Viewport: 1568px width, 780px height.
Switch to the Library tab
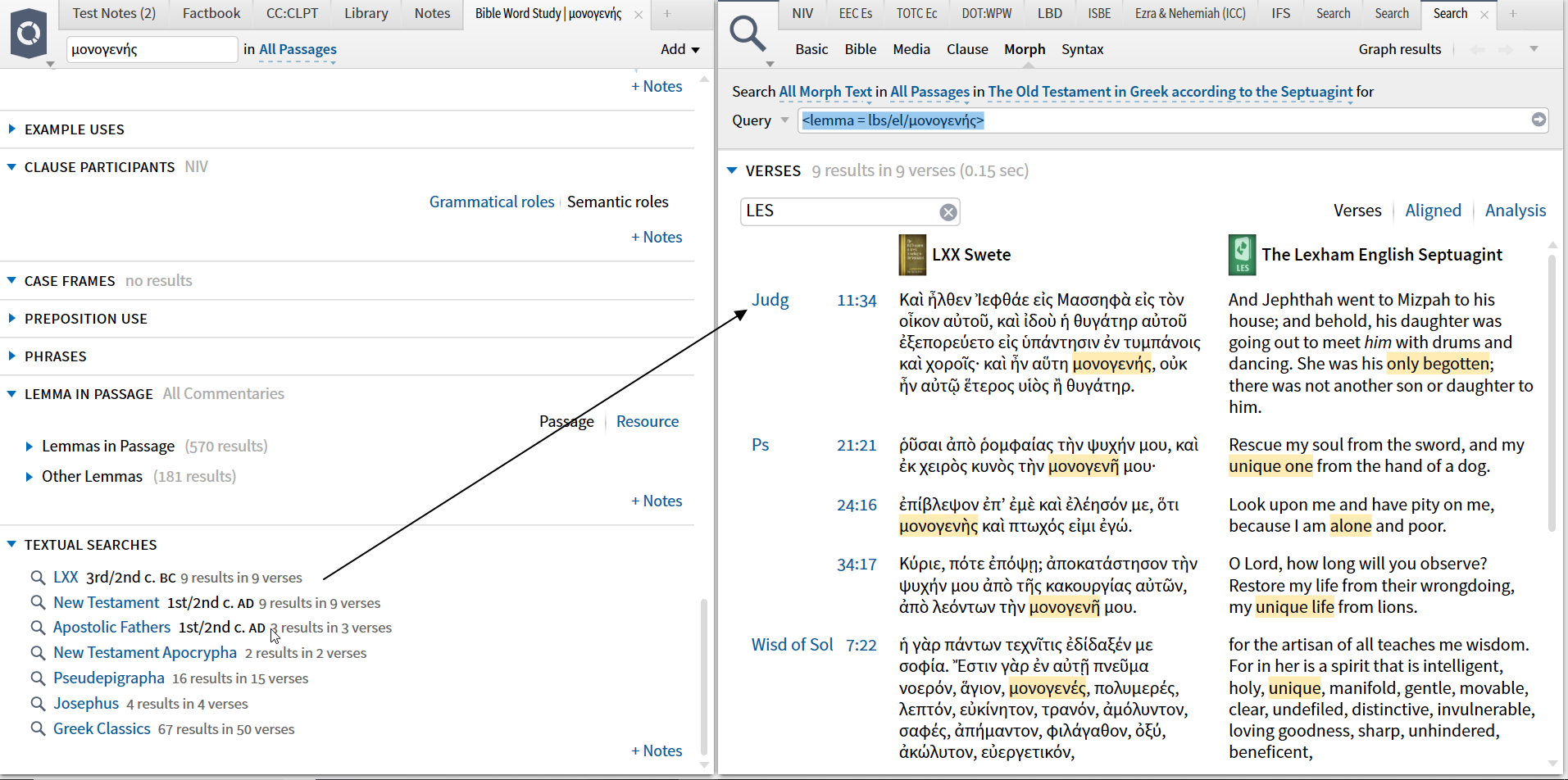point(366,14)
